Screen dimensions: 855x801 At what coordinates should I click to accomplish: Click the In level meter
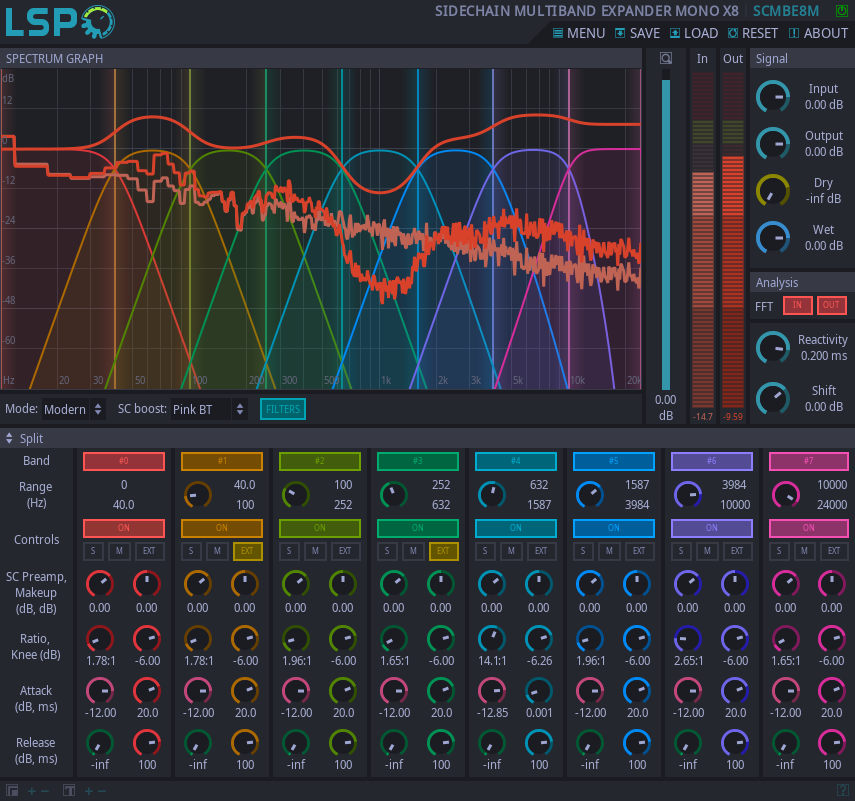point(703,240)
